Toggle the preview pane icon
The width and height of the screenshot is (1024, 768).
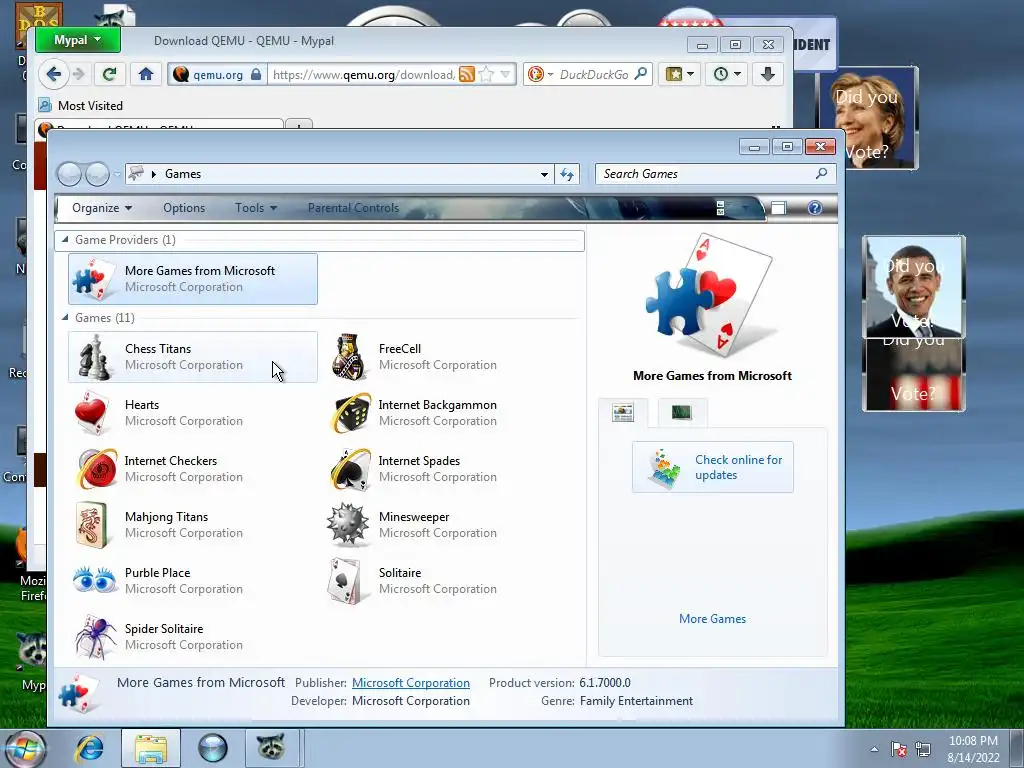pos(778,208)
